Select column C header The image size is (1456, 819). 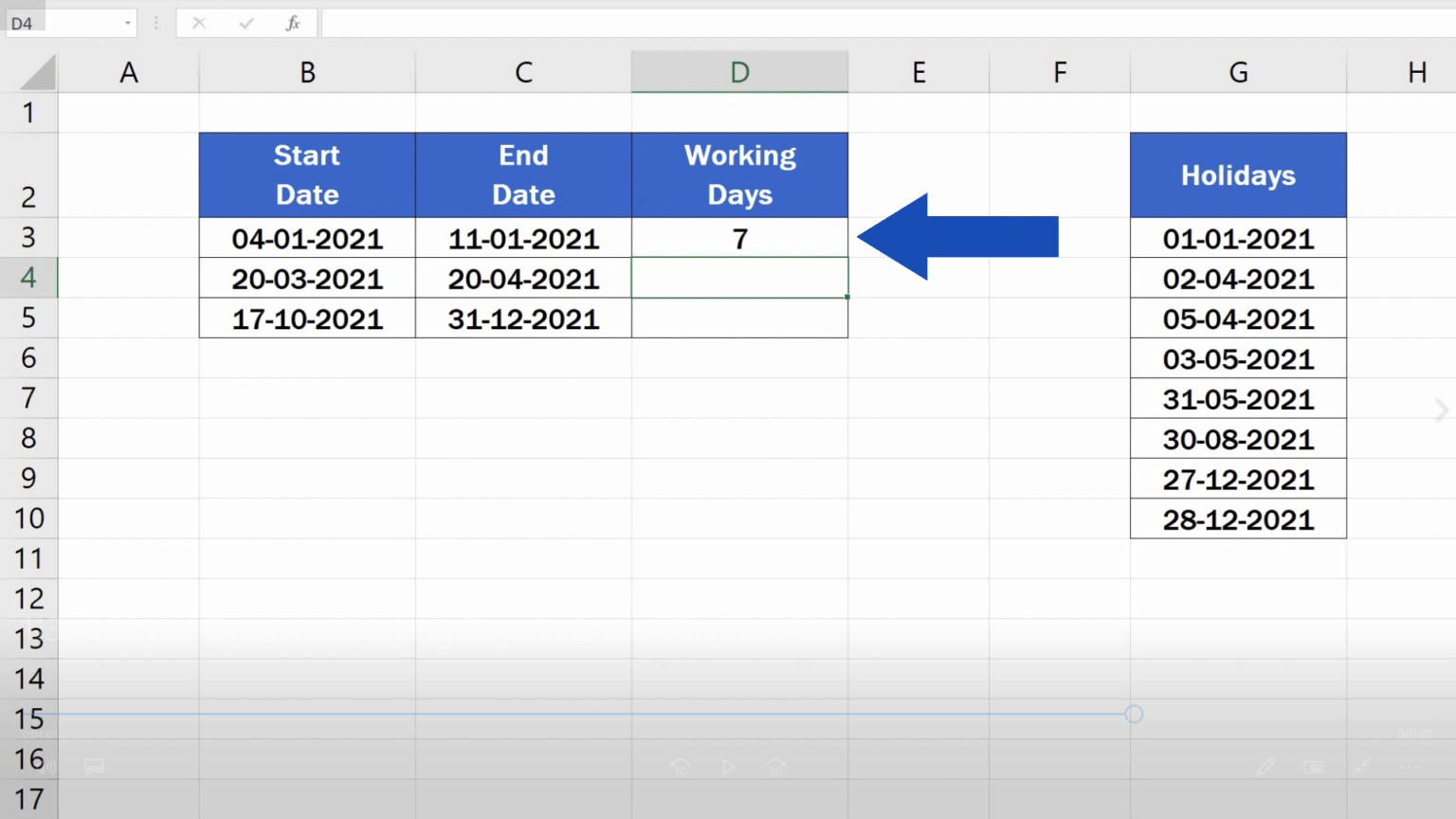coord(523,72)
